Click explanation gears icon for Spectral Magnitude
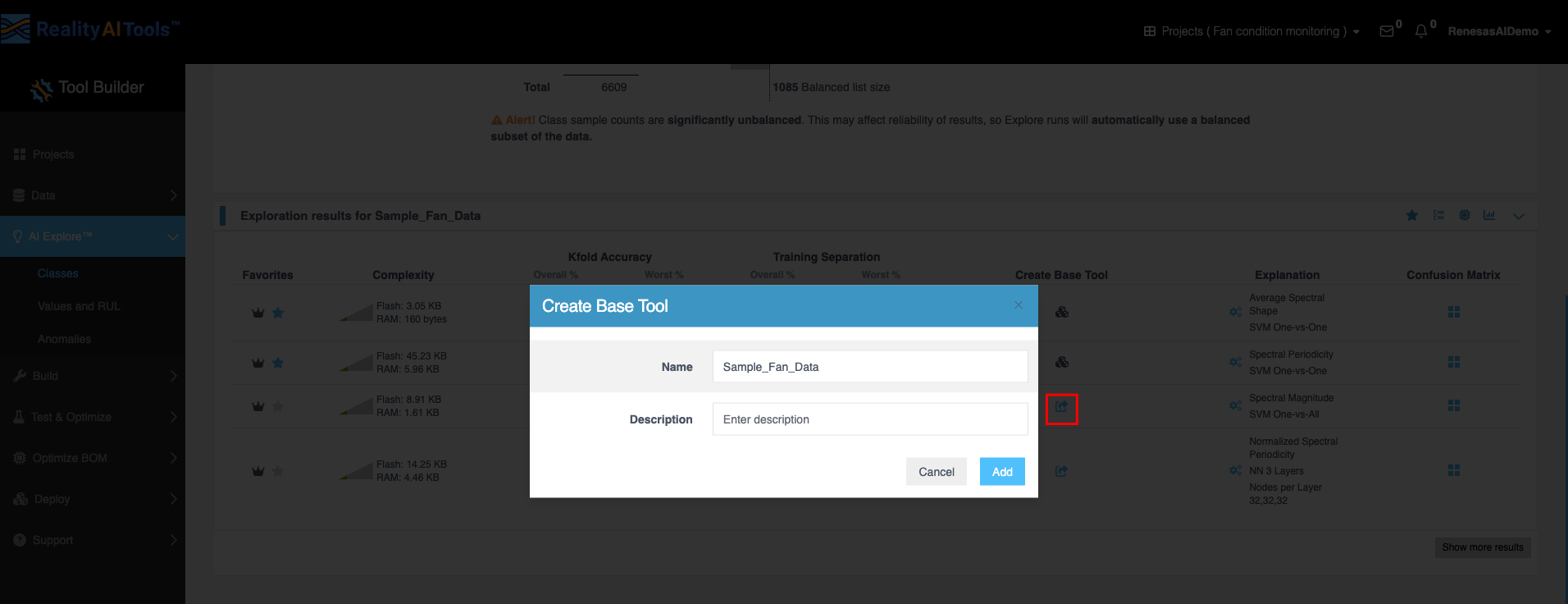1568x604 pixels. (1235, 405)
